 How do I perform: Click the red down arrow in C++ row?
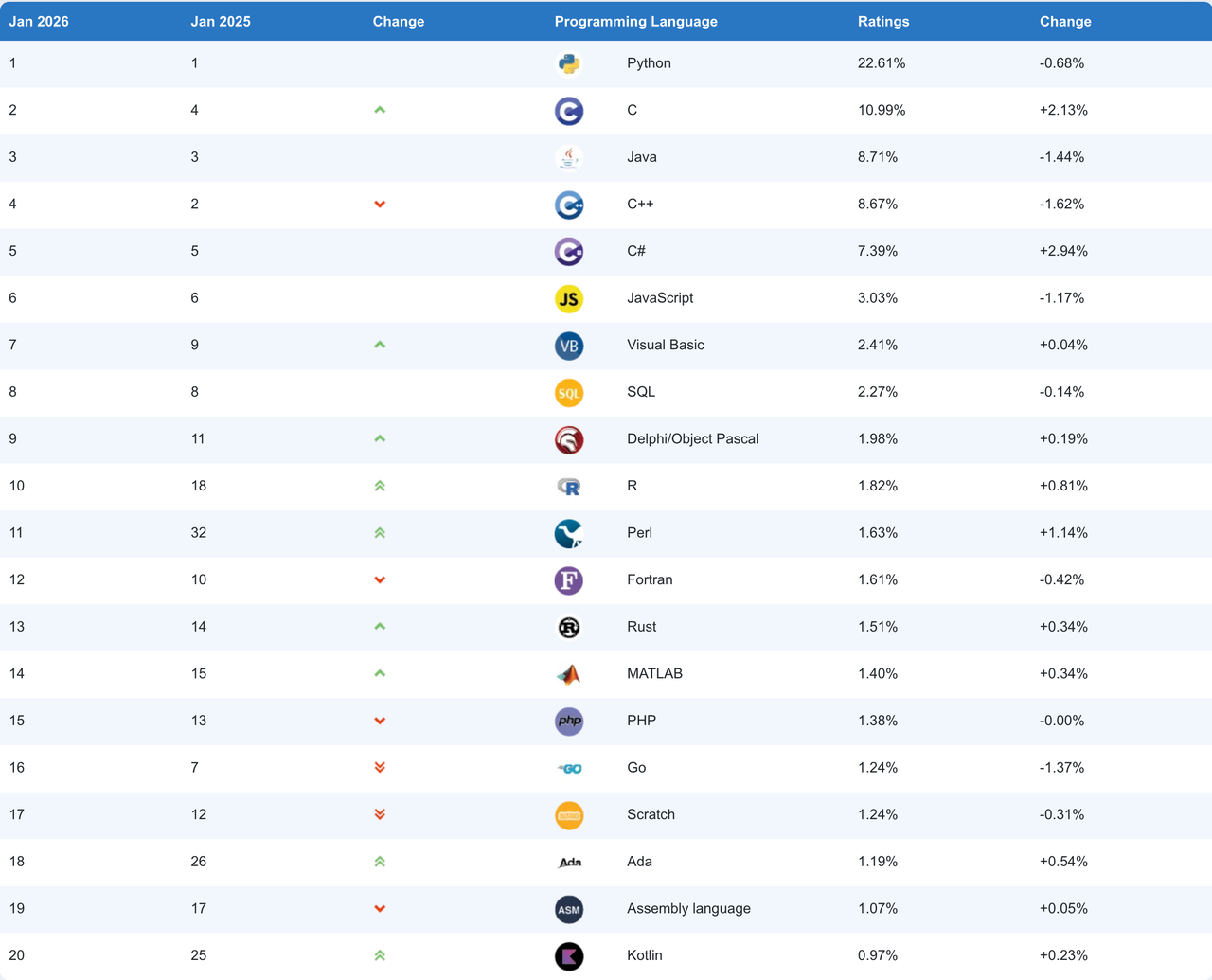point(380,205)
